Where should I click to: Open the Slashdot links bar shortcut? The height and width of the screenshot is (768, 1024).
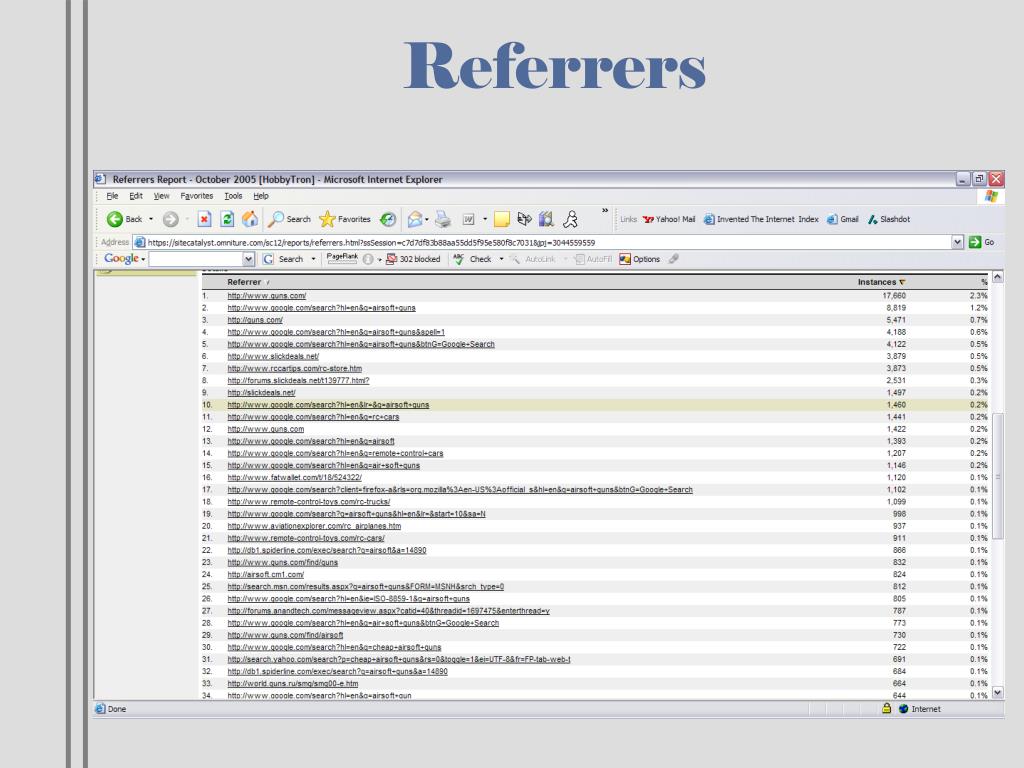(x=889, y=219)
